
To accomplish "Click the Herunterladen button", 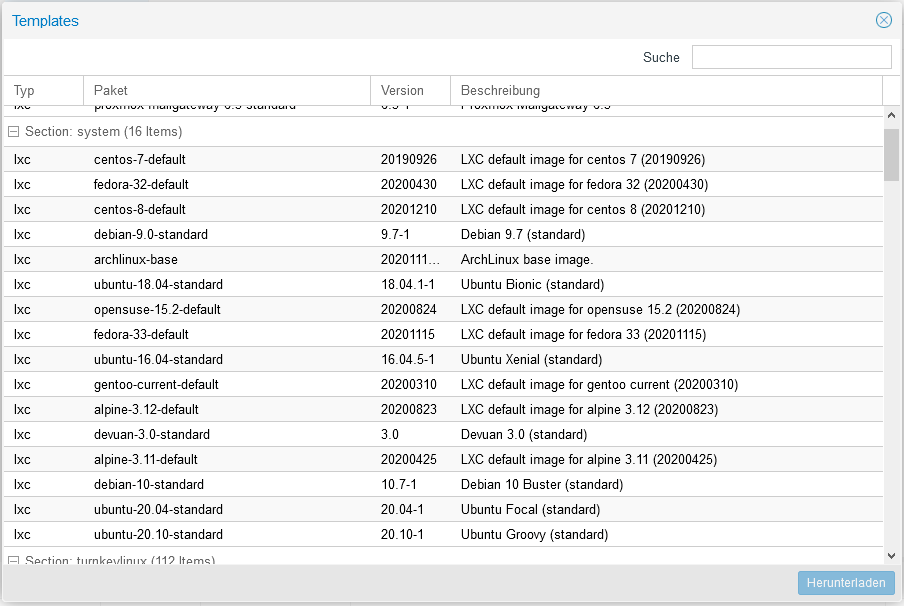I will pos(846,583).
